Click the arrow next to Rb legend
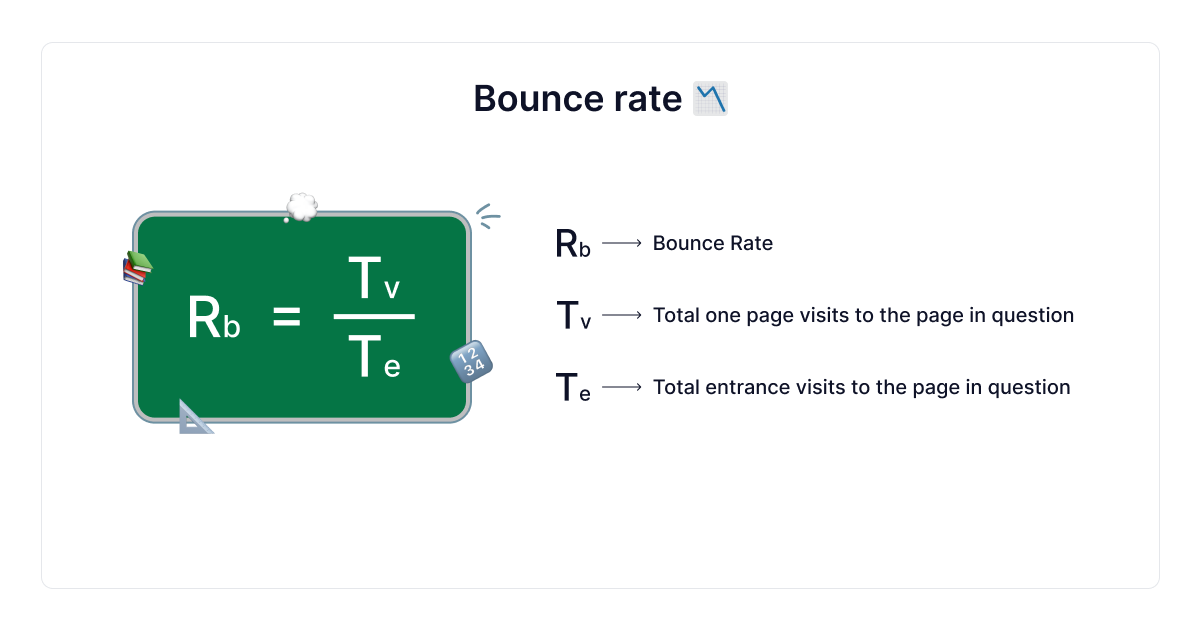 pyautogui.click(x=621, y=243)
